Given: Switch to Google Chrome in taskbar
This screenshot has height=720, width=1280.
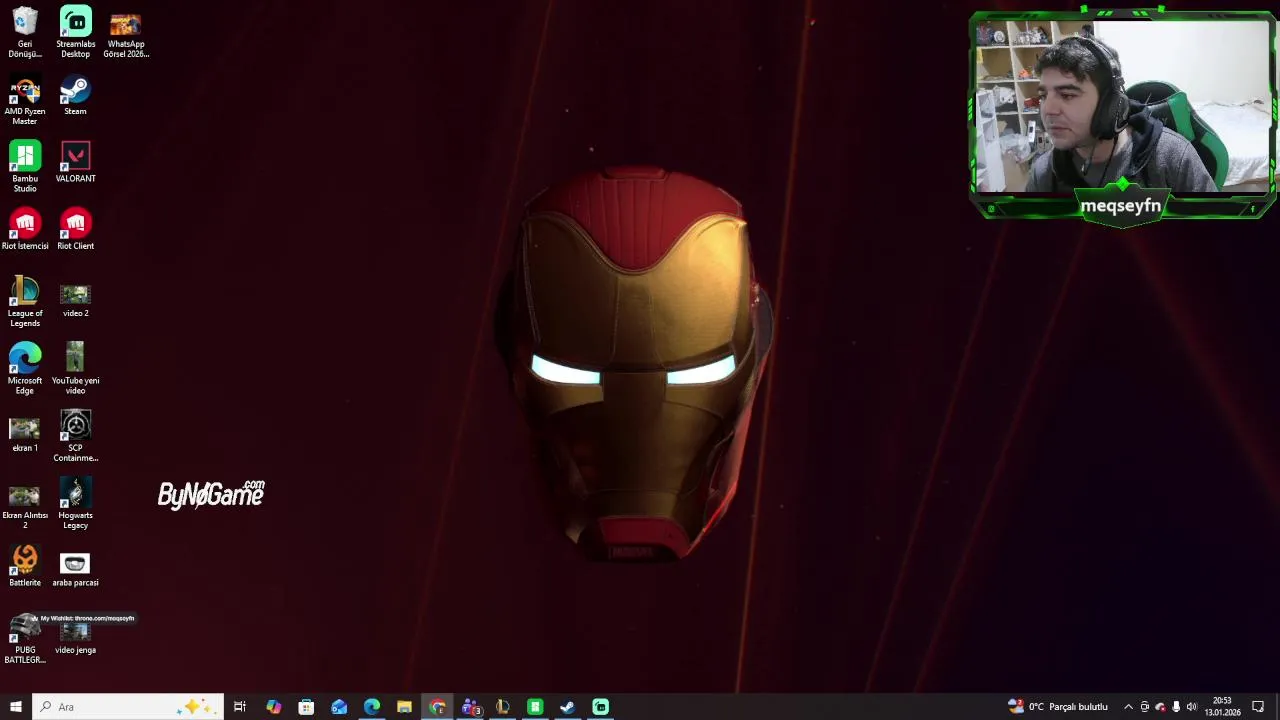Looking at the screenshot, I should (437, 707).
